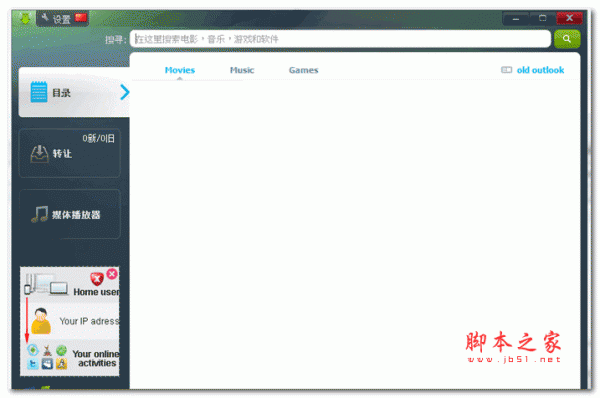The height and width of the screenshot is (398, 600).
Task: Click the music note media player icon
Action: [x=39, y=214]
